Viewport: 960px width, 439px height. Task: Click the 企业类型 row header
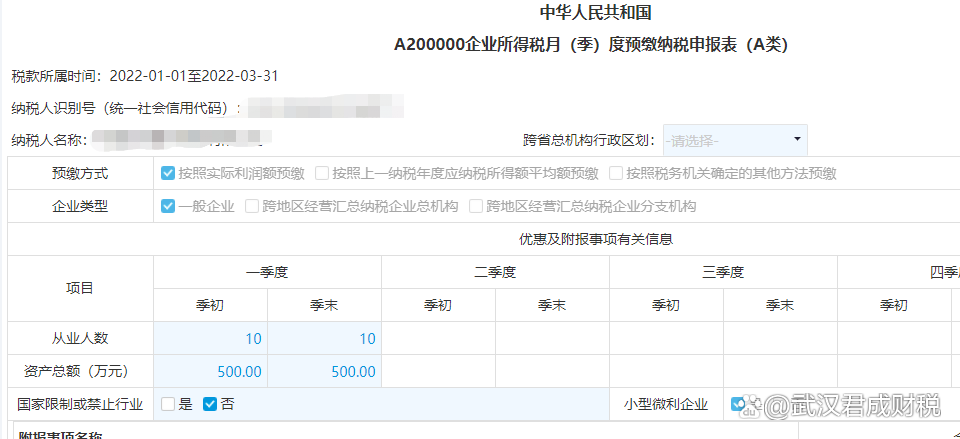[80, 206]
